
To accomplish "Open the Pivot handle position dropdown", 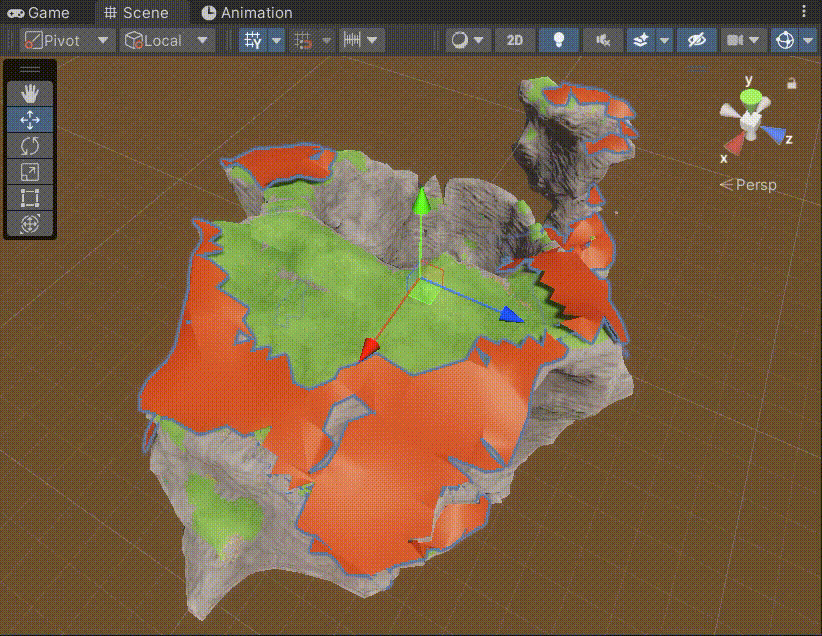I will tap(67, 40).
